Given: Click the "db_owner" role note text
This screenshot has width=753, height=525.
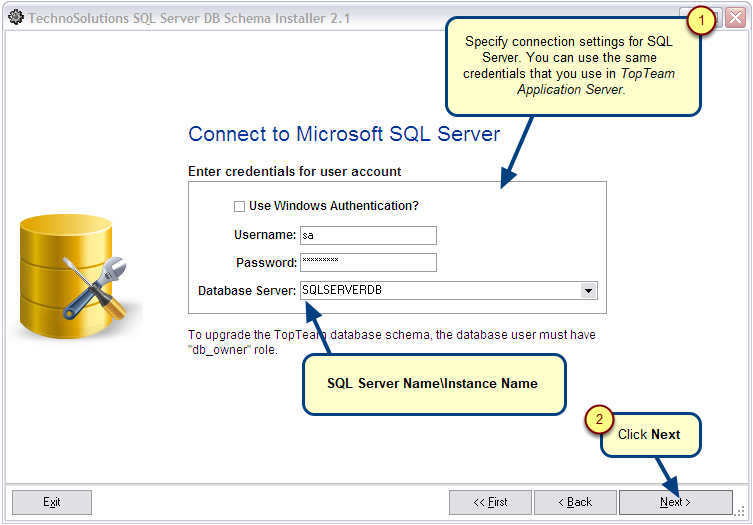Looking at the screenshot, I should (x=391, y=342).
